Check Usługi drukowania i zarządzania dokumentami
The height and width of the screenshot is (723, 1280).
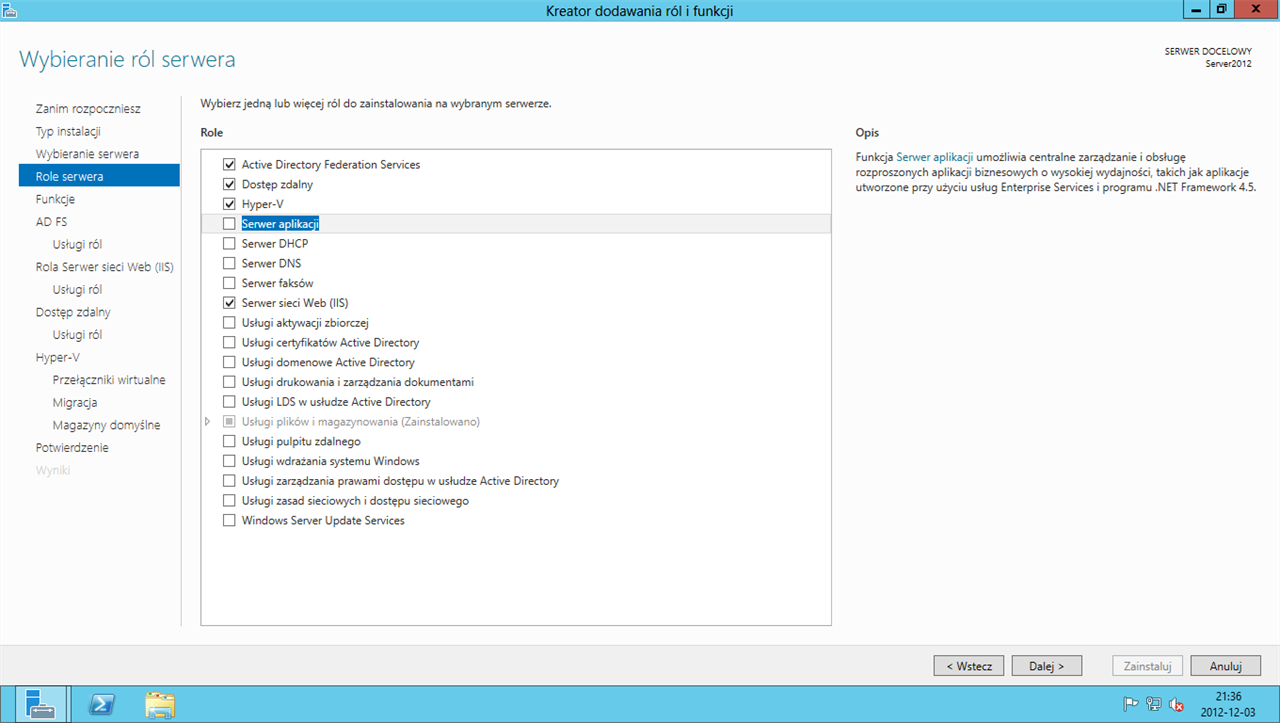point(229,382)
